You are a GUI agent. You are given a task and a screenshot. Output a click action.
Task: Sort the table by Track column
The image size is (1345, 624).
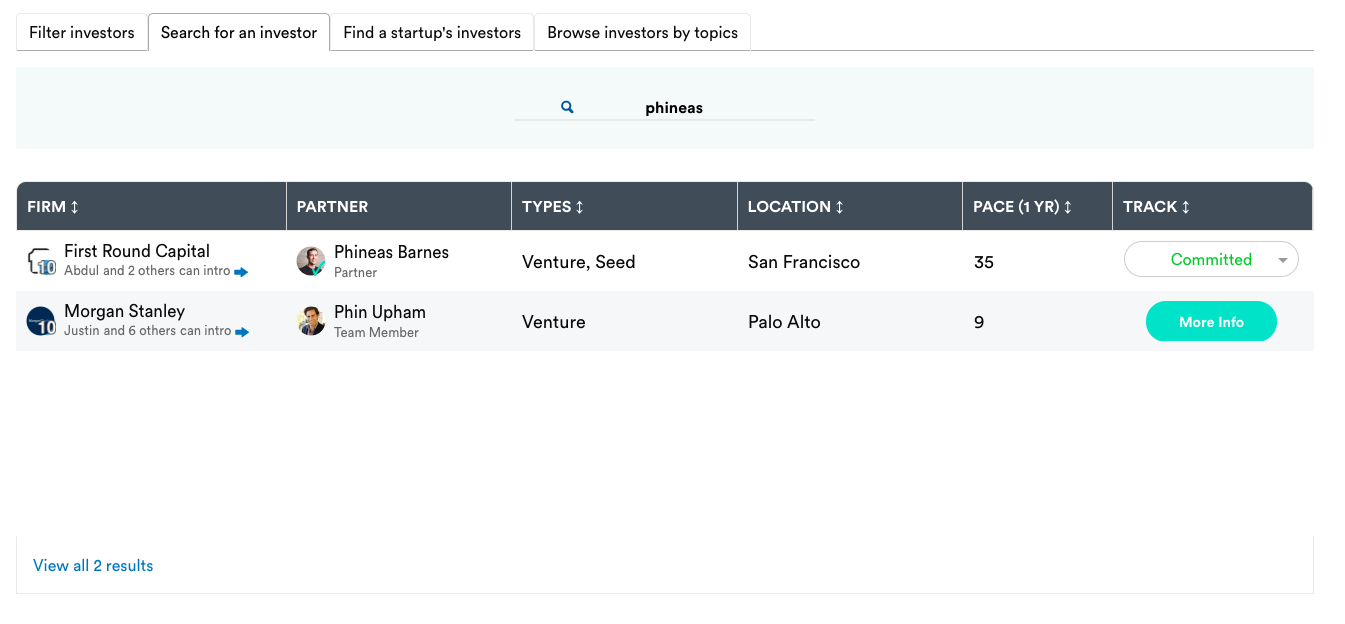click(1157, 207)
